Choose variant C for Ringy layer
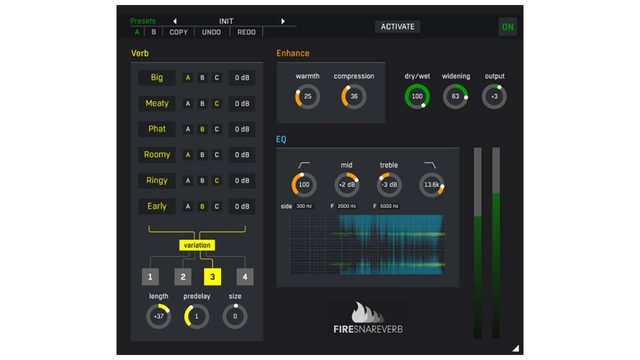The height and width of the screenshot is (360, 640). tap(217, 180)
